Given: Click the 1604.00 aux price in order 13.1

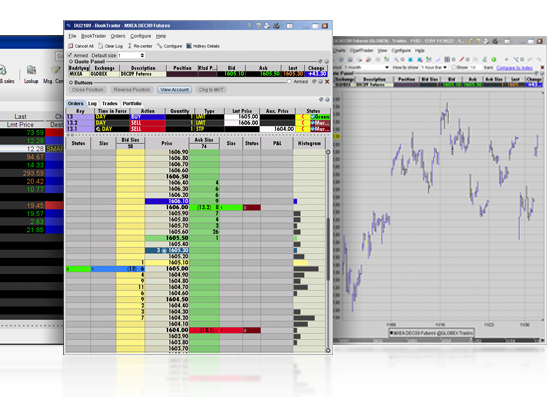Looking at the screenshot, I should [278, 129].
